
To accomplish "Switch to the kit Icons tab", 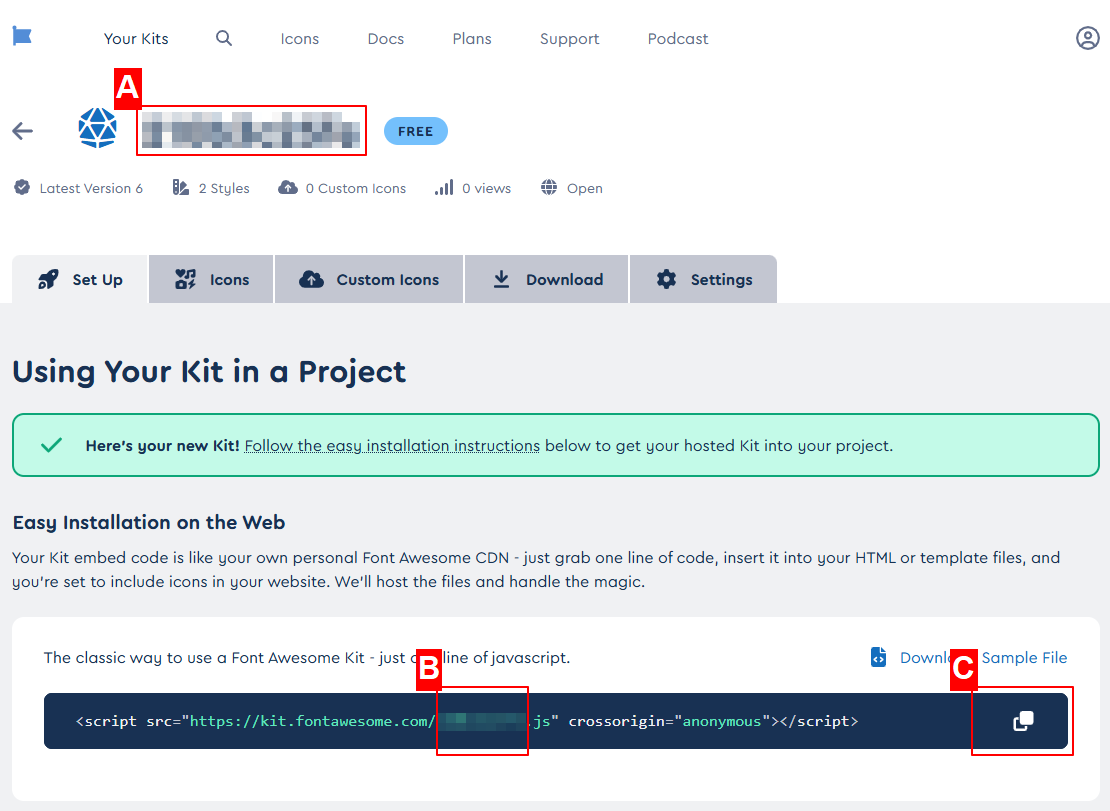I will [x=211, y=280].
